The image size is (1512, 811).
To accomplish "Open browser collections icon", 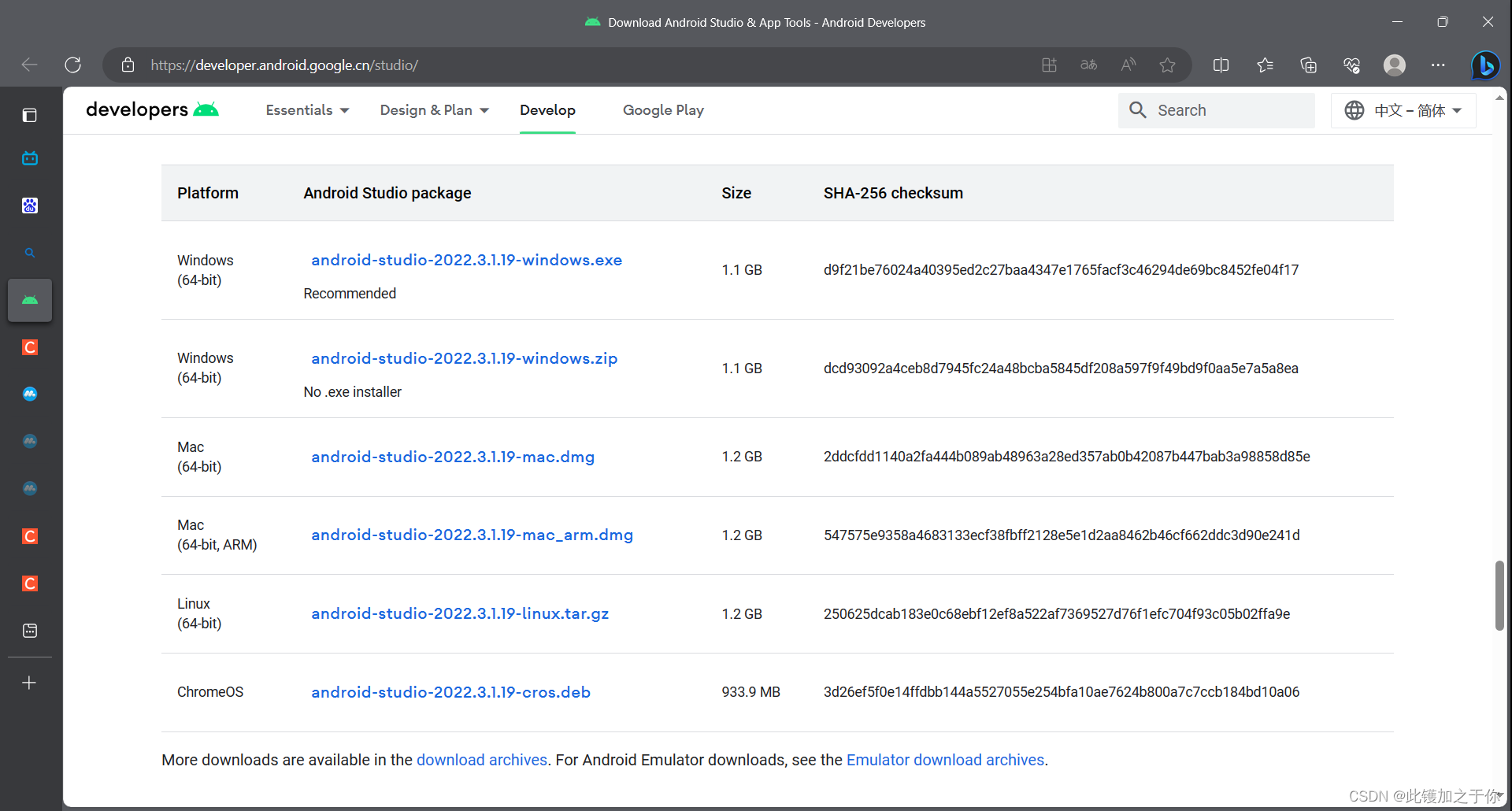I will click(x=1308, y=65).
